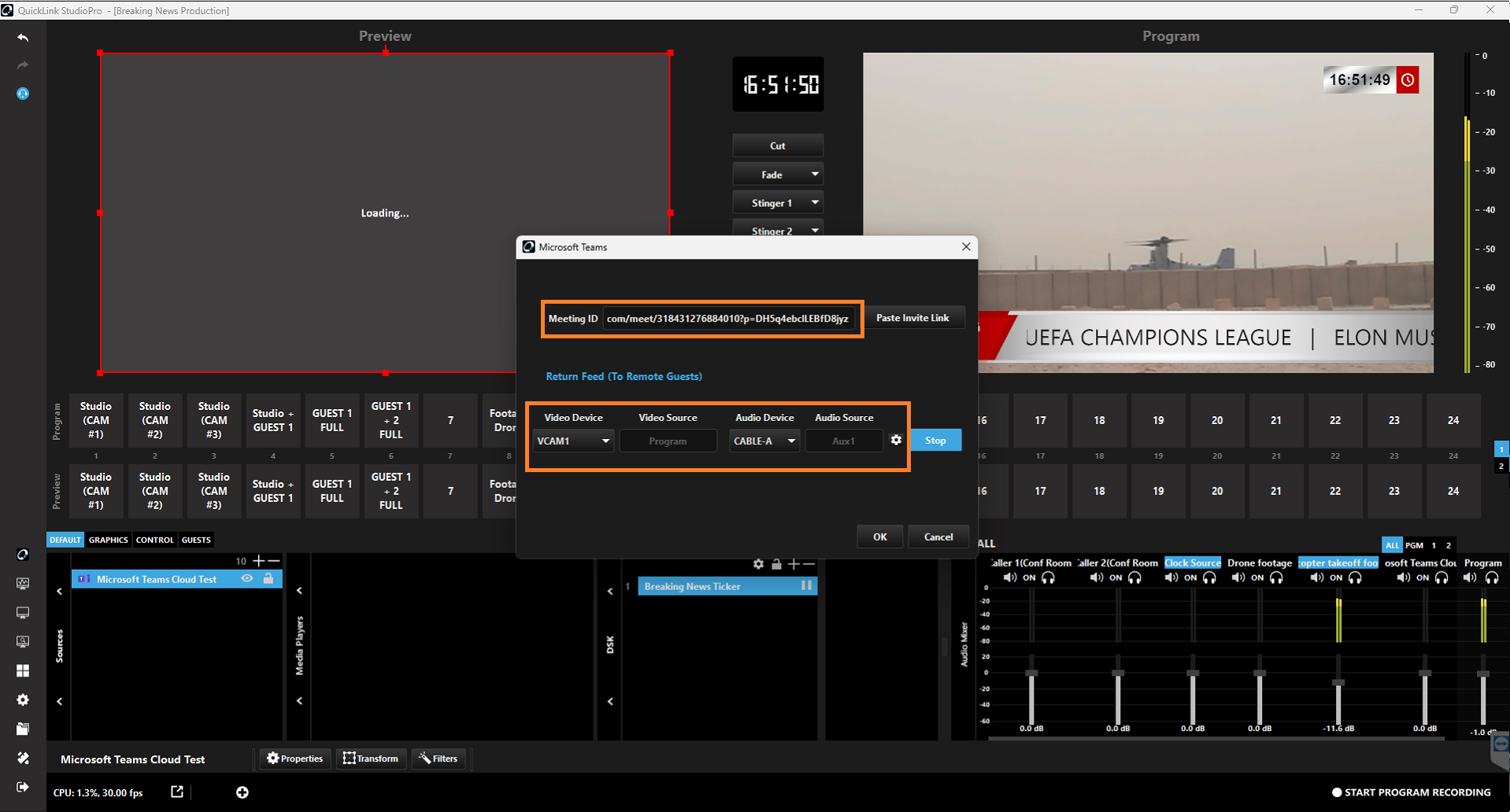This screenshot has height=812, width=1510.
Task: Click speaker icon under Drone footage channel
Action: pyautogui.click(x=1238, y=578)
